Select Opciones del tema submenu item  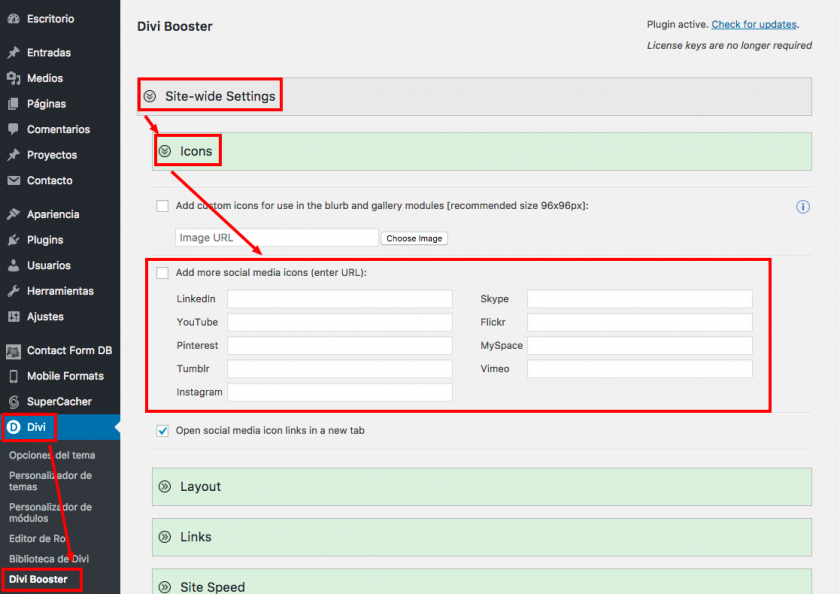[x=52, y=455]
